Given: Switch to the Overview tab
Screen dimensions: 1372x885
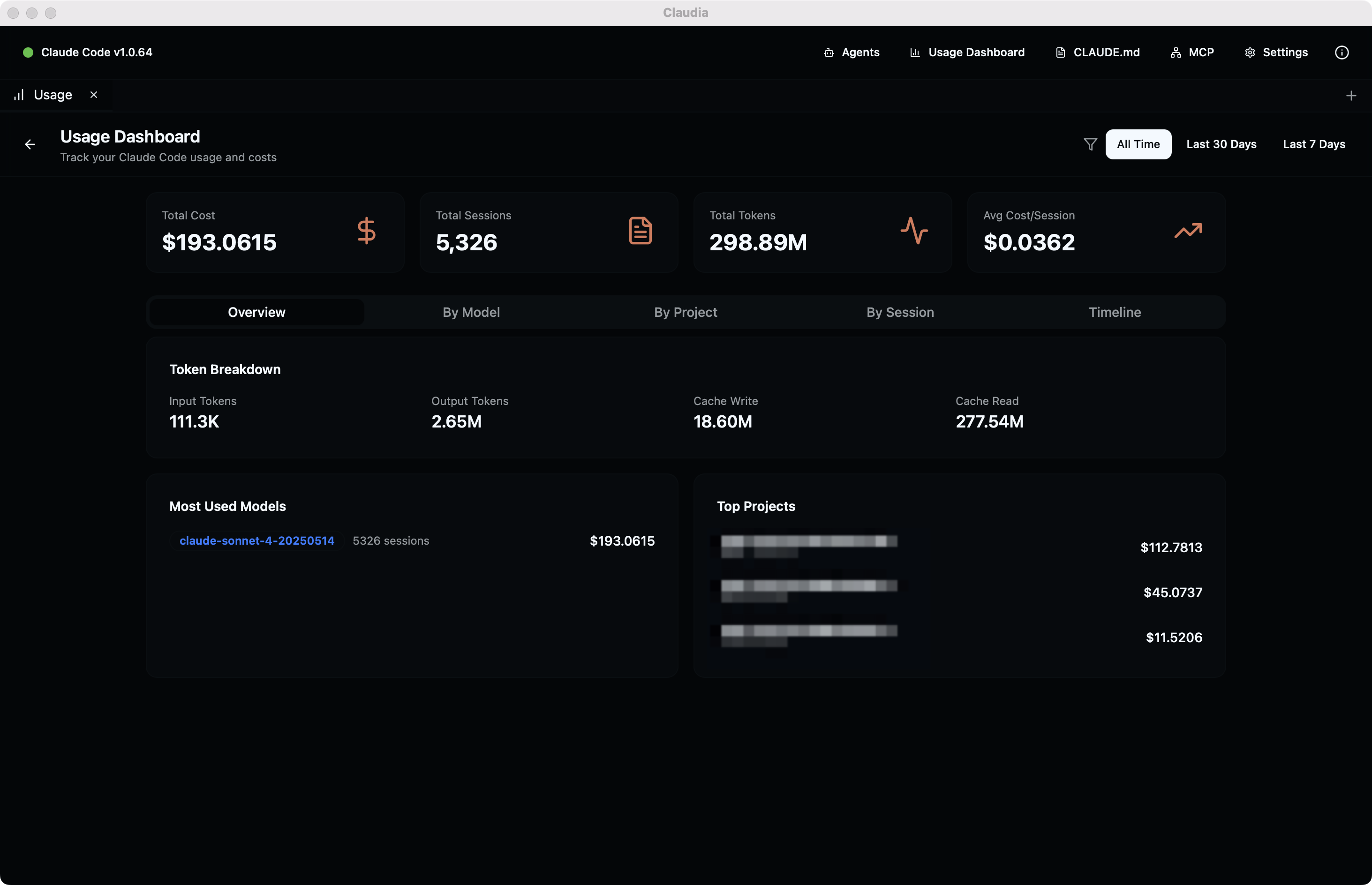Looking at the screenshot, I should [256, 312].
